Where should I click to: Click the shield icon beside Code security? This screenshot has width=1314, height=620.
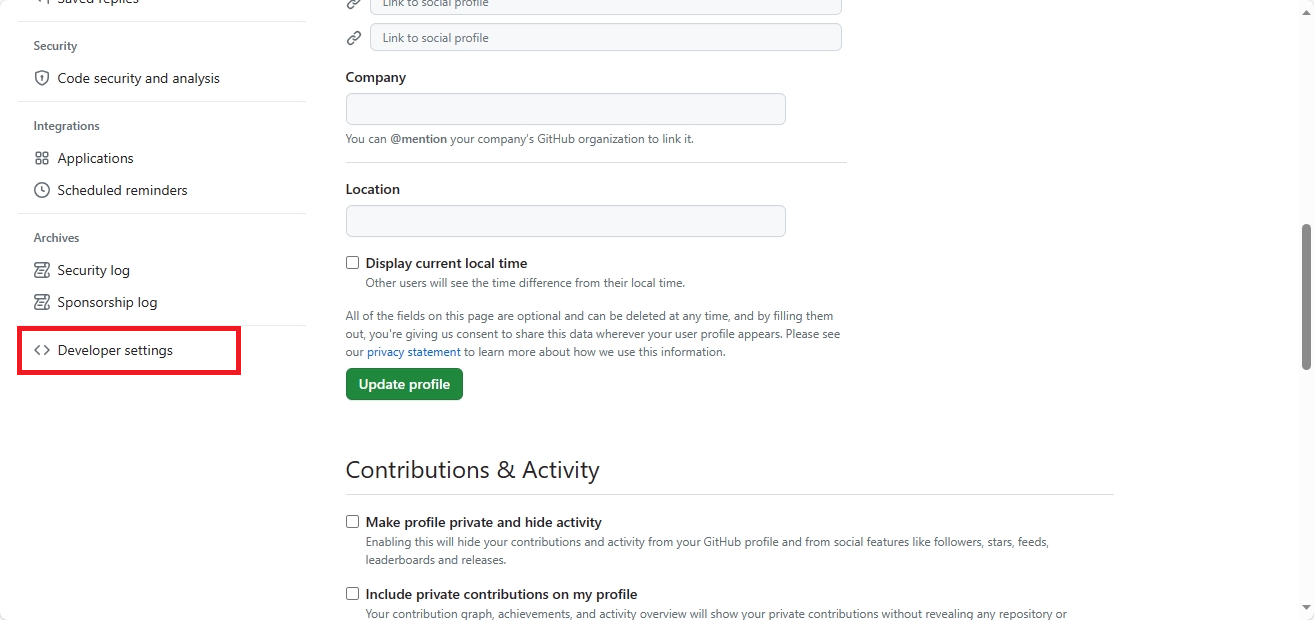coord(42,78)
